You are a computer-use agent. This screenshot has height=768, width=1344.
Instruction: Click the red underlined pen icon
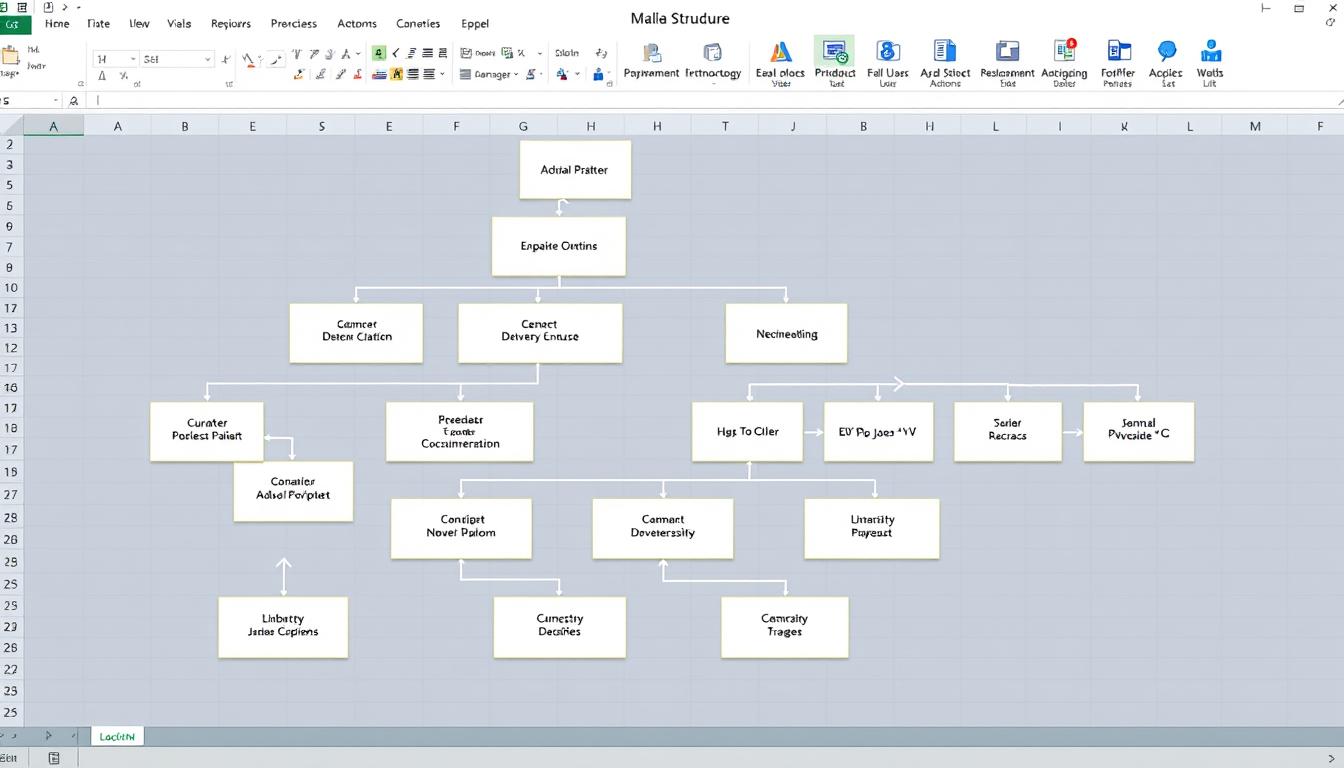pos(250,60)
